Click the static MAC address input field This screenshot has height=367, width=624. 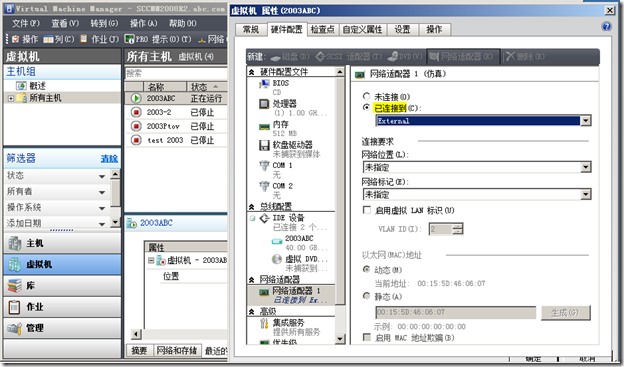(455, 312)
